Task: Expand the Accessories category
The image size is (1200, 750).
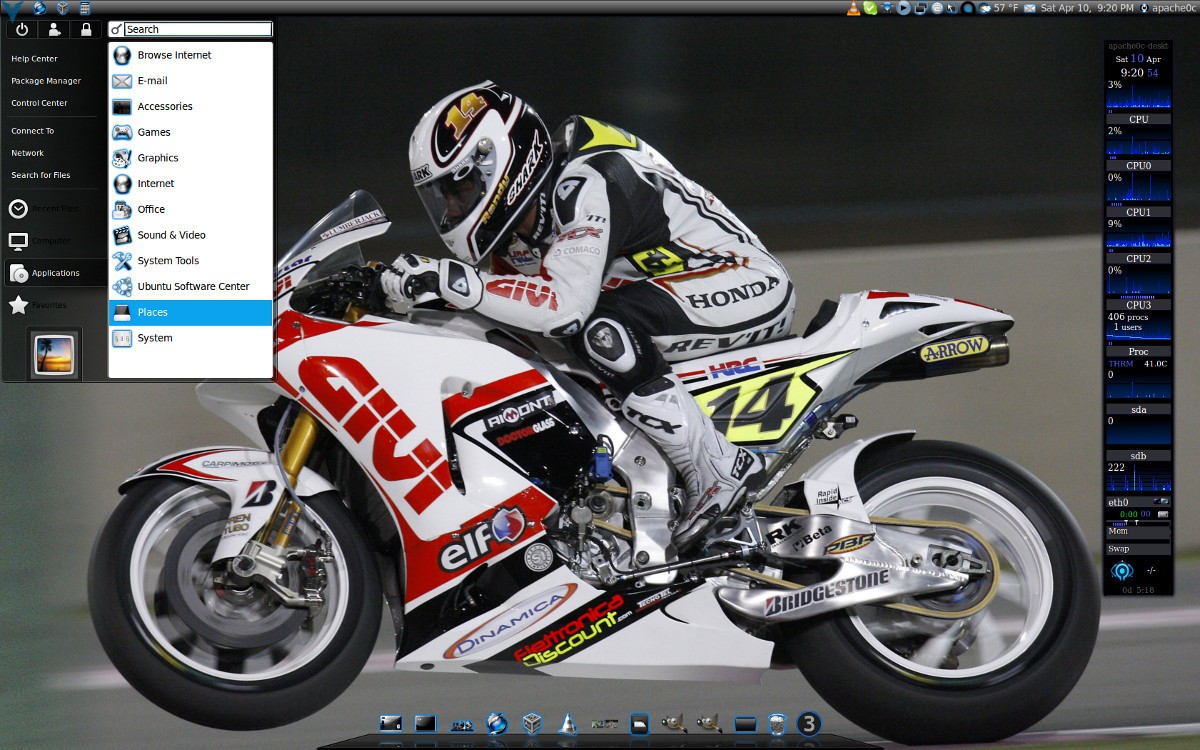Action: click(190, 107)
